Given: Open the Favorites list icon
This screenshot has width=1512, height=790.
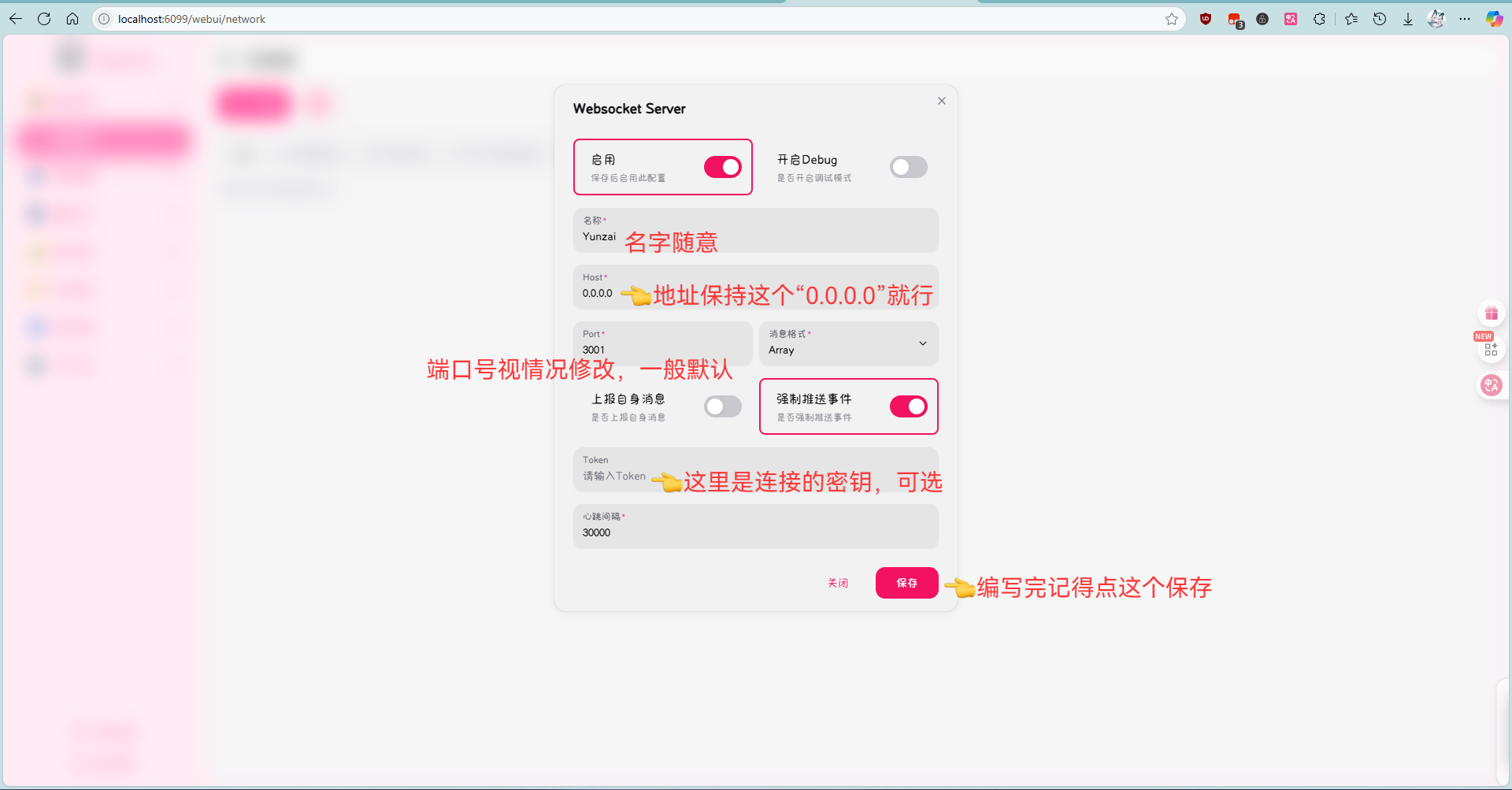Looking at the screenshot, I should click(1351, 19).
